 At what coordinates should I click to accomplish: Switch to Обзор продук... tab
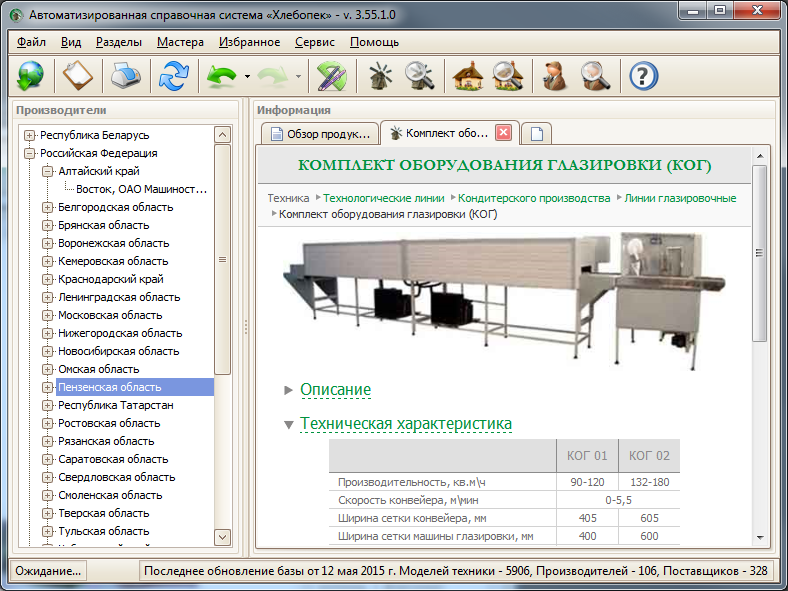tap(320, 134)
